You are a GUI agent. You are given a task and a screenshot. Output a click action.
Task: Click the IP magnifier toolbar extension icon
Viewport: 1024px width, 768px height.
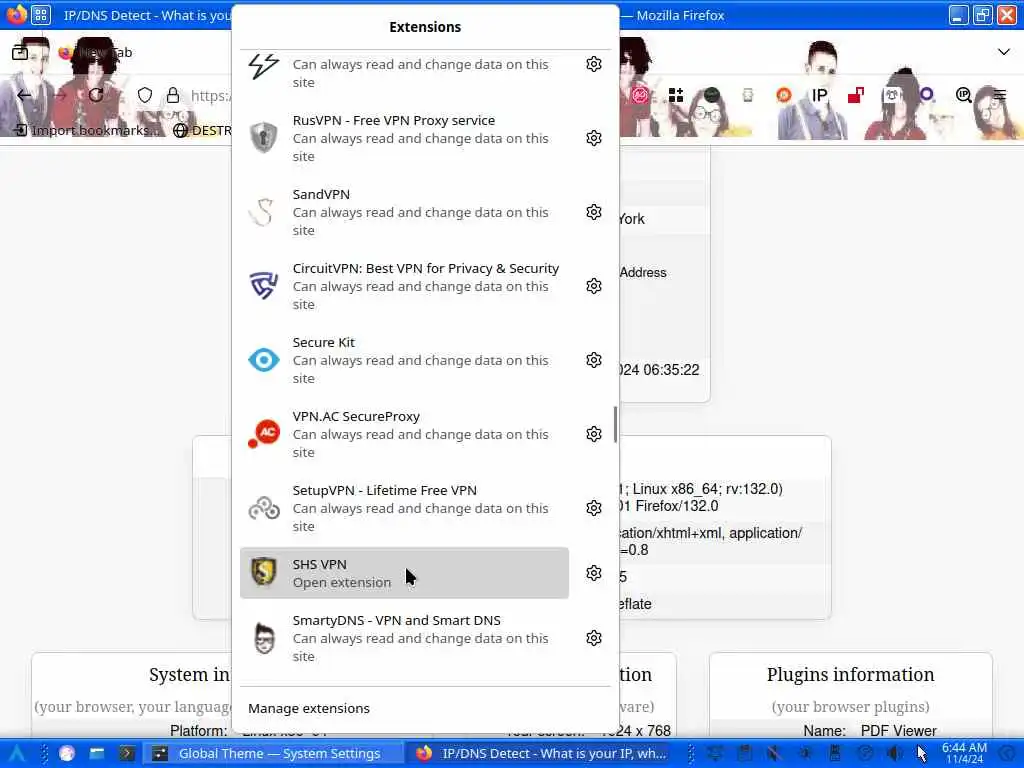963,95
